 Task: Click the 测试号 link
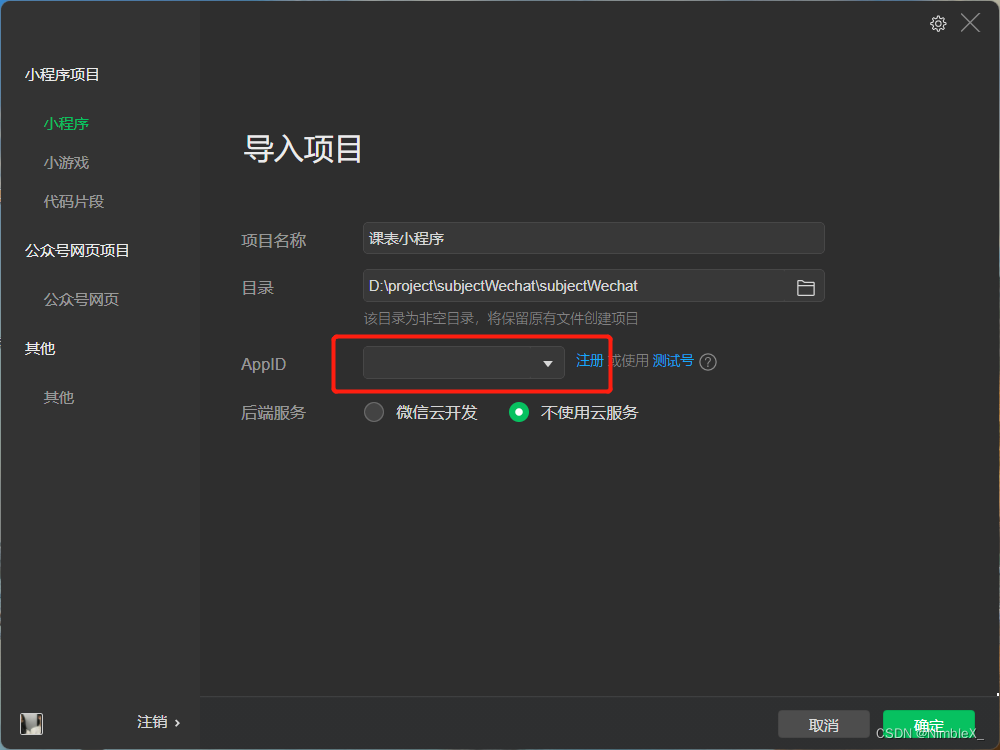(673, 361)
